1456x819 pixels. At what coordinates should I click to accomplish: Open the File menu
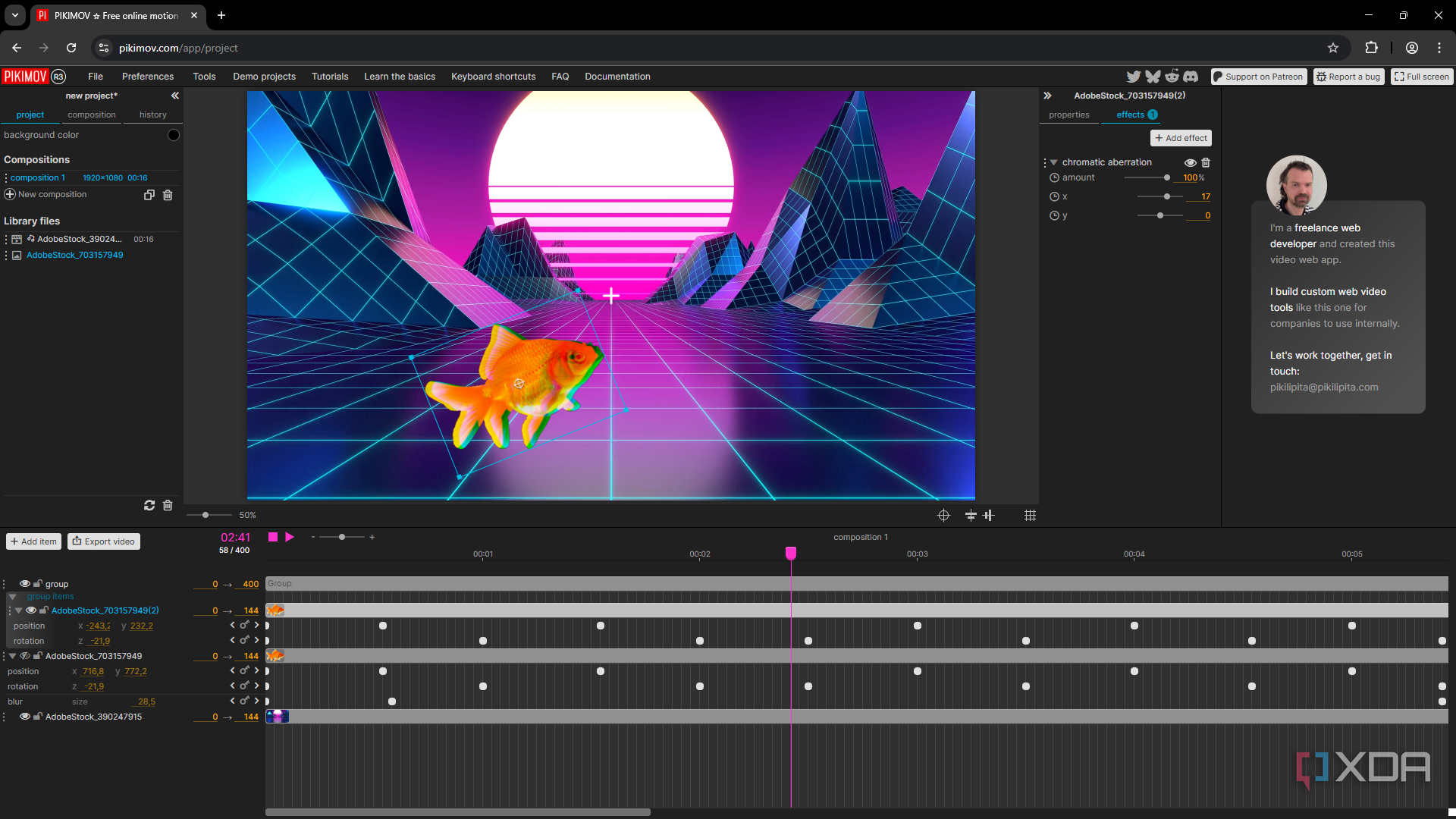pos(96,77)
